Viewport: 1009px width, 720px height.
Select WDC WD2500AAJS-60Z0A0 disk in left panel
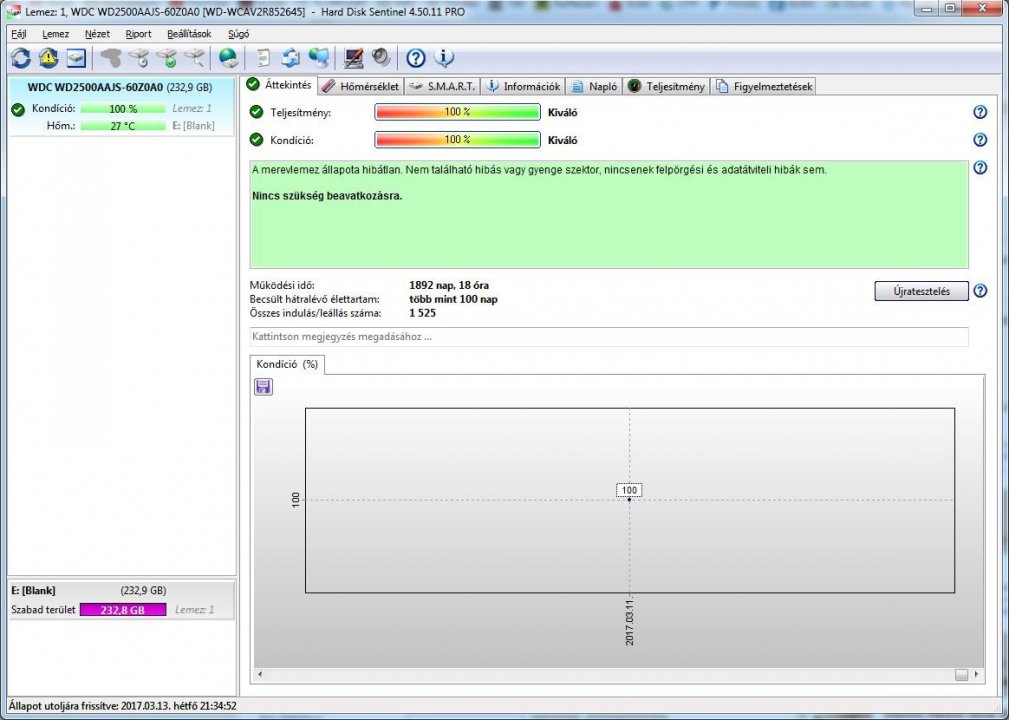click(x=121, y=106)
